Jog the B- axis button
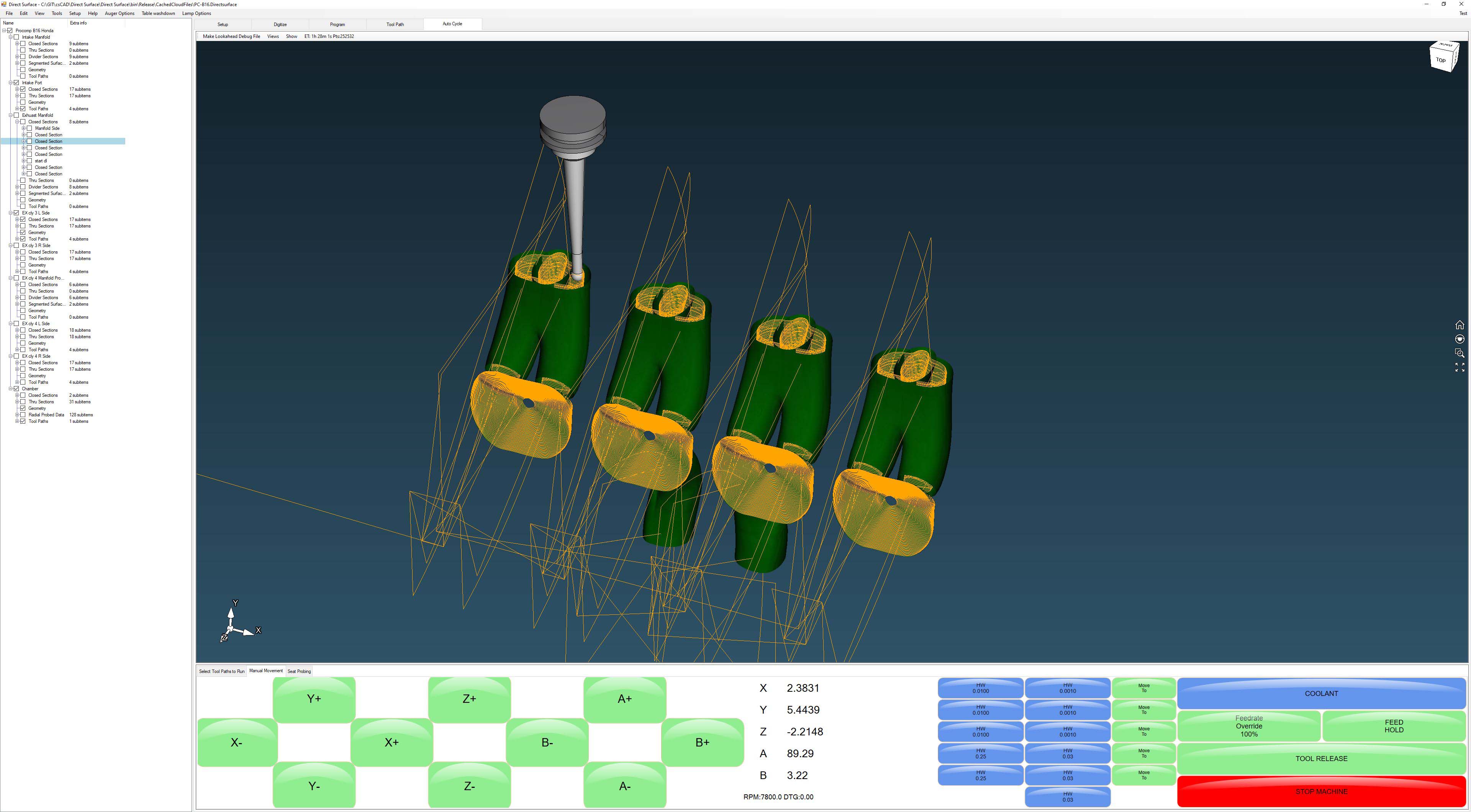The image size is (1471, 812). (547, 742)
